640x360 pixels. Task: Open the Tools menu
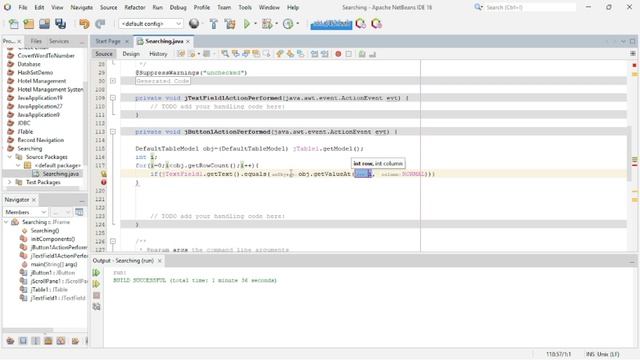click(x=245, y=7)
